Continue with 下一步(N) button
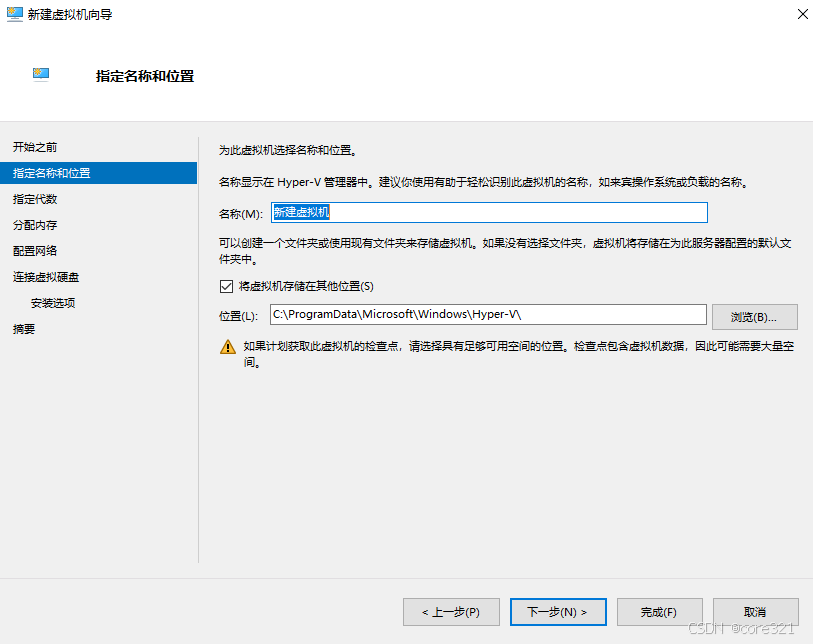 coord(558,612)
